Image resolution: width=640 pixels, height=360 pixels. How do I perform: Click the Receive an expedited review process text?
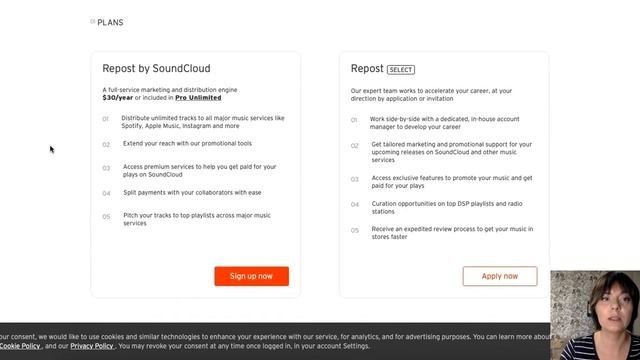(452, 233)
